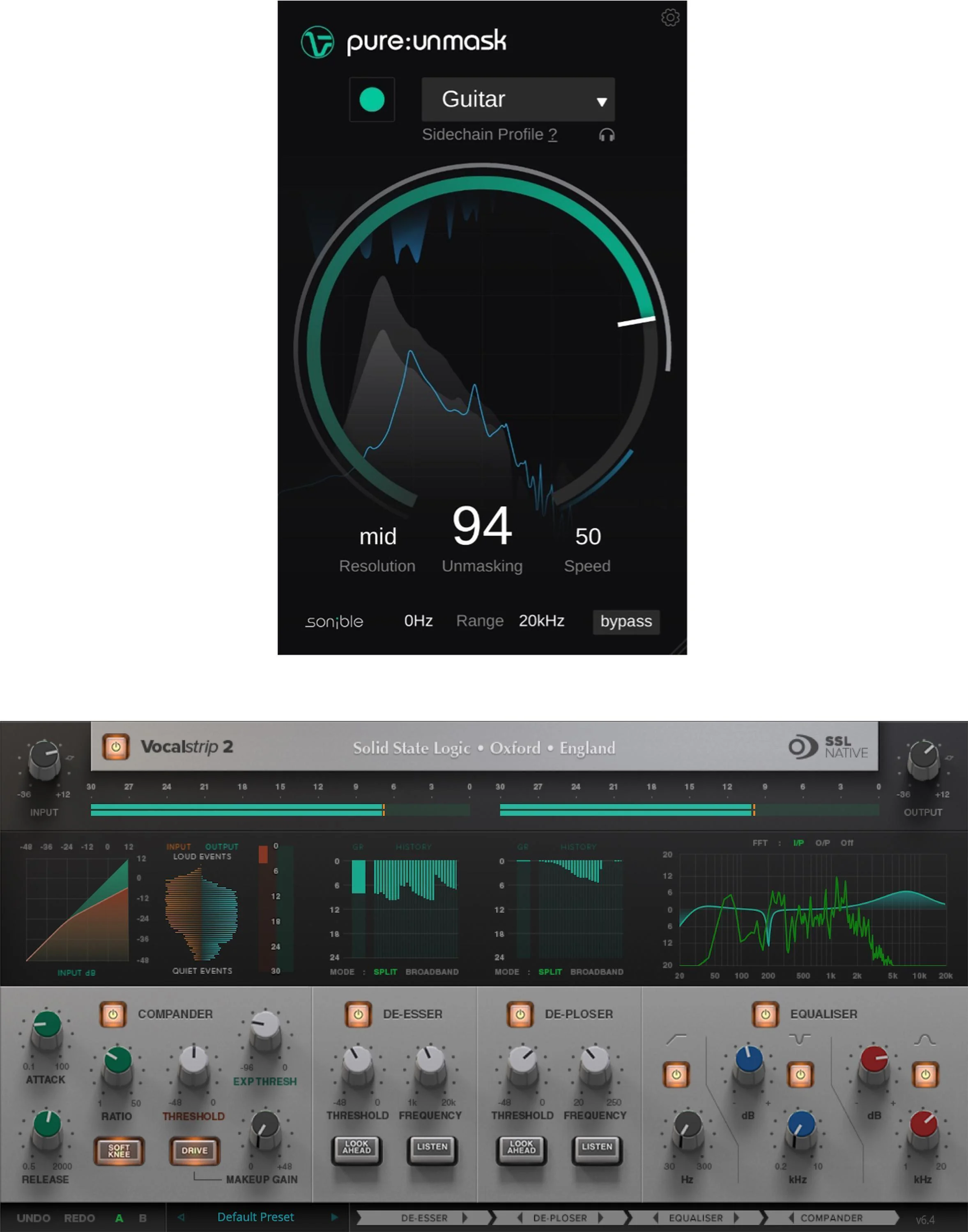Go to next preset arrow
This screenshot has height=1232, width=968.
pos(334,1217)
